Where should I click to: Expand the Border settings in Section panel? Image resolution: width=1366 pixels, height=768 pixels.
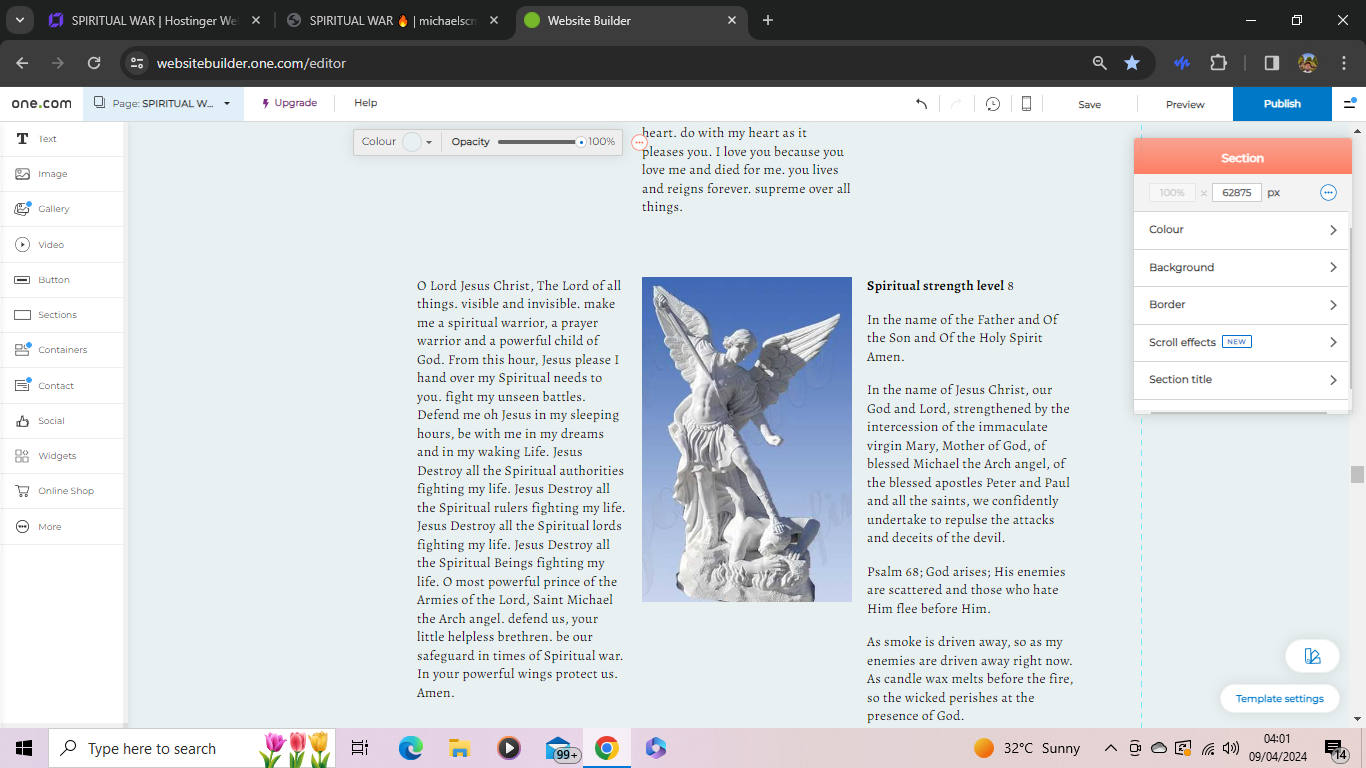[1242, 305]
